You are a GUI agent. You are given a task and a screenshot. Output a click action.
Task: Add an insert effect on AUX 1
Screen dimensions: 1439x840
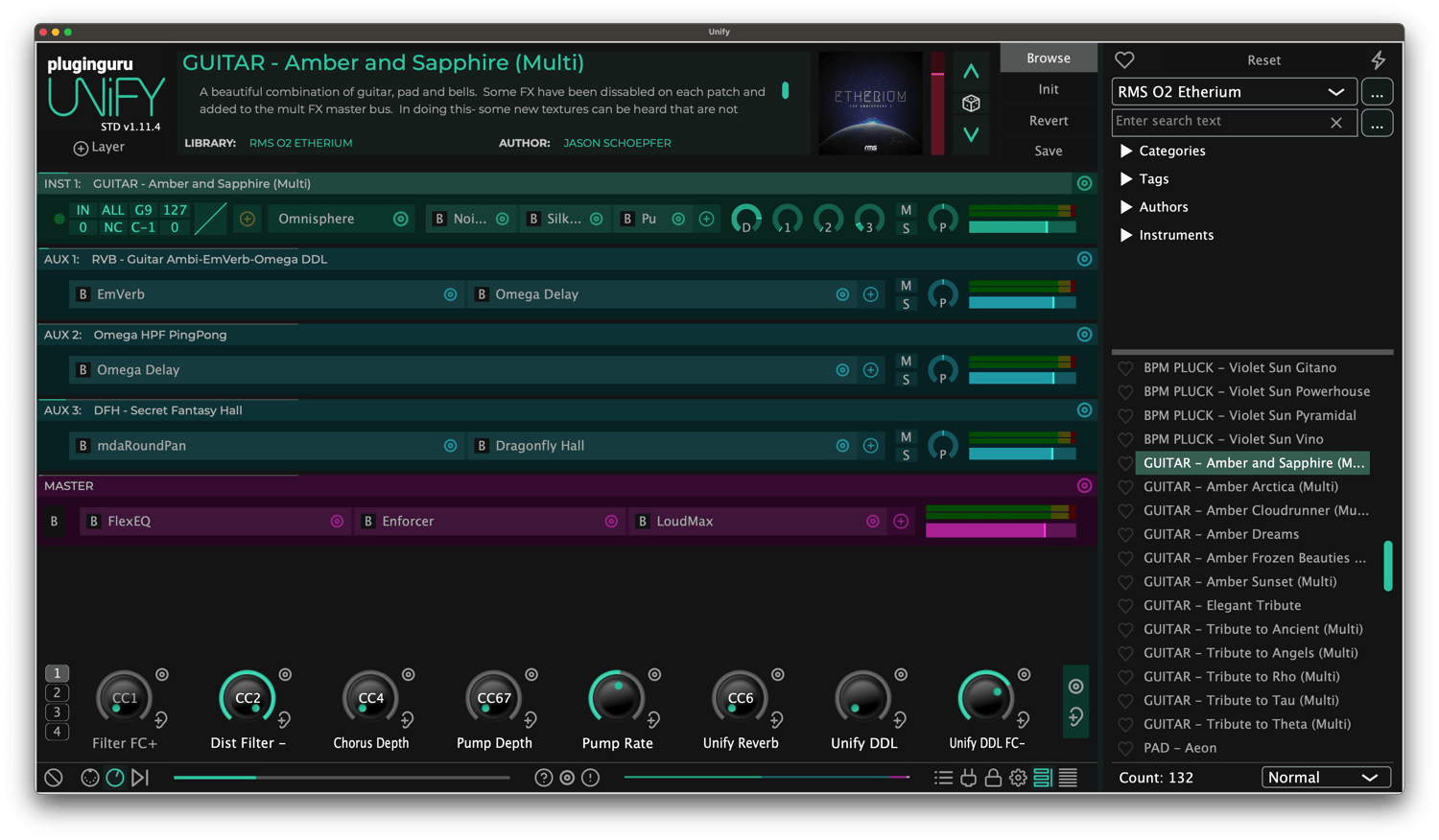[871, 294]
